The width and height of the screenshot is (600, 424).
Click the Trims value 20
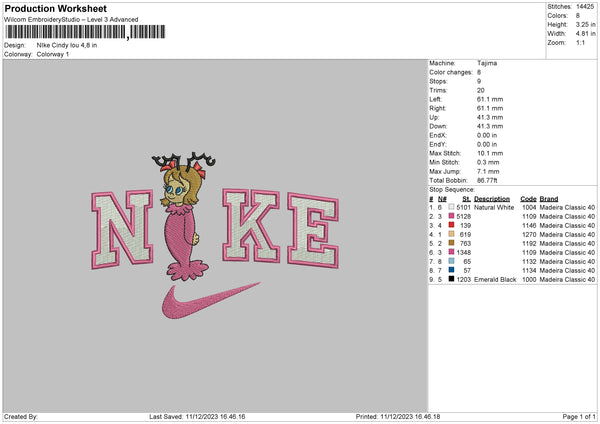pos(481,90)
